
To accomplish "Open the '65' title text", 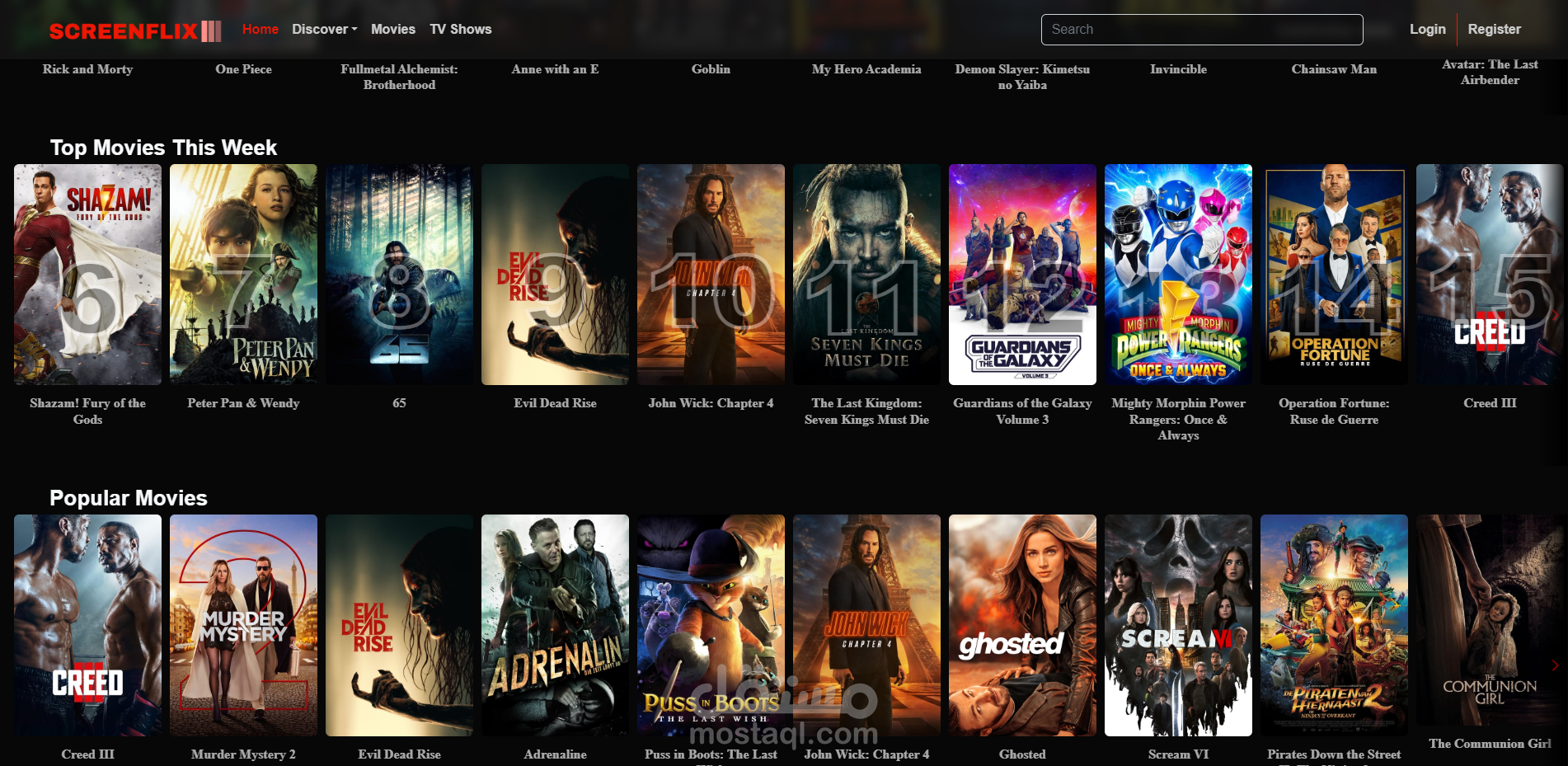I will pyautogui.click(x=399, y=403).
